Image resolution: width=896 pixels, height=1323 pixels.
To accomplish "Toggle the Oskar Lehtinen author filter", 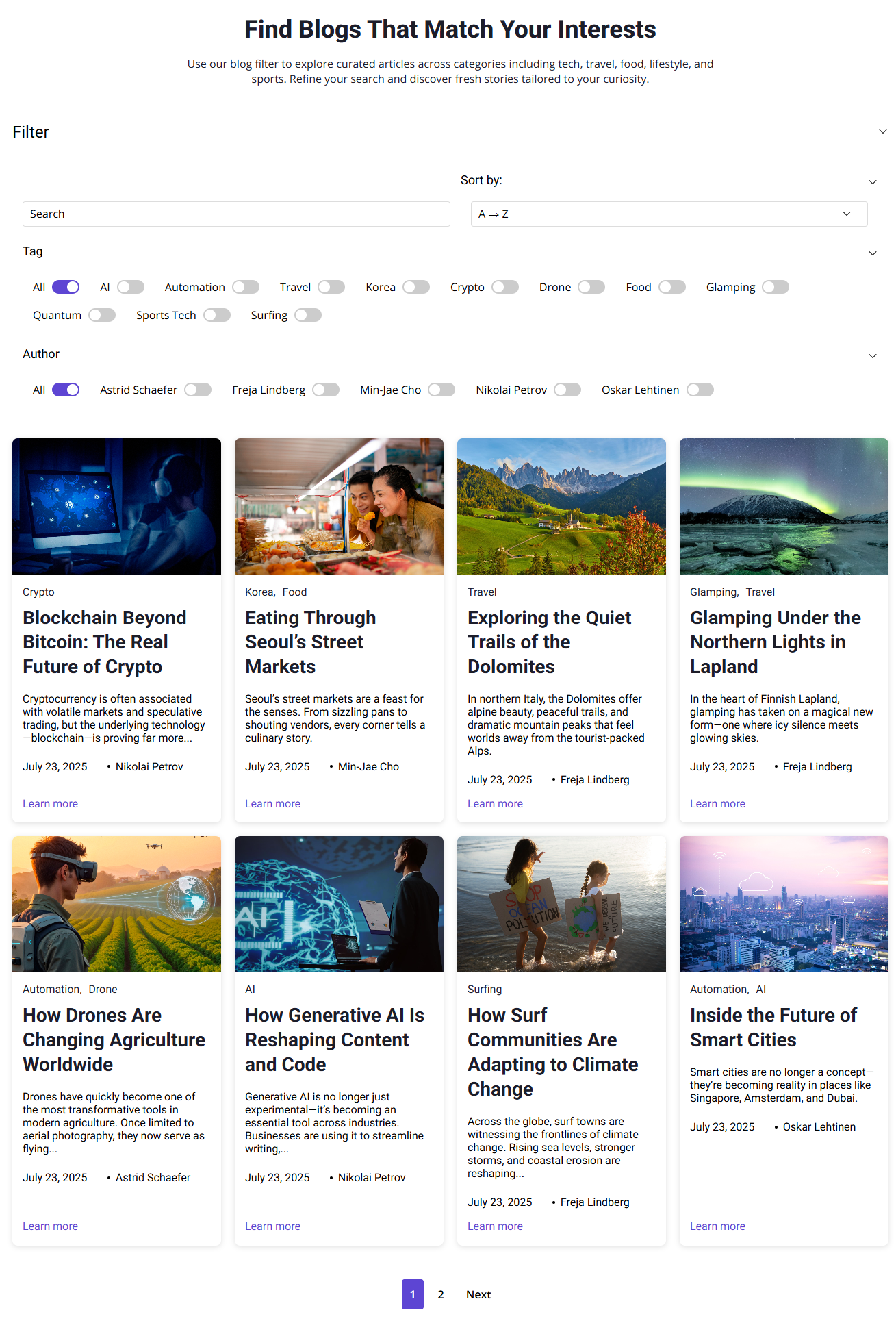I will point(700,390).
